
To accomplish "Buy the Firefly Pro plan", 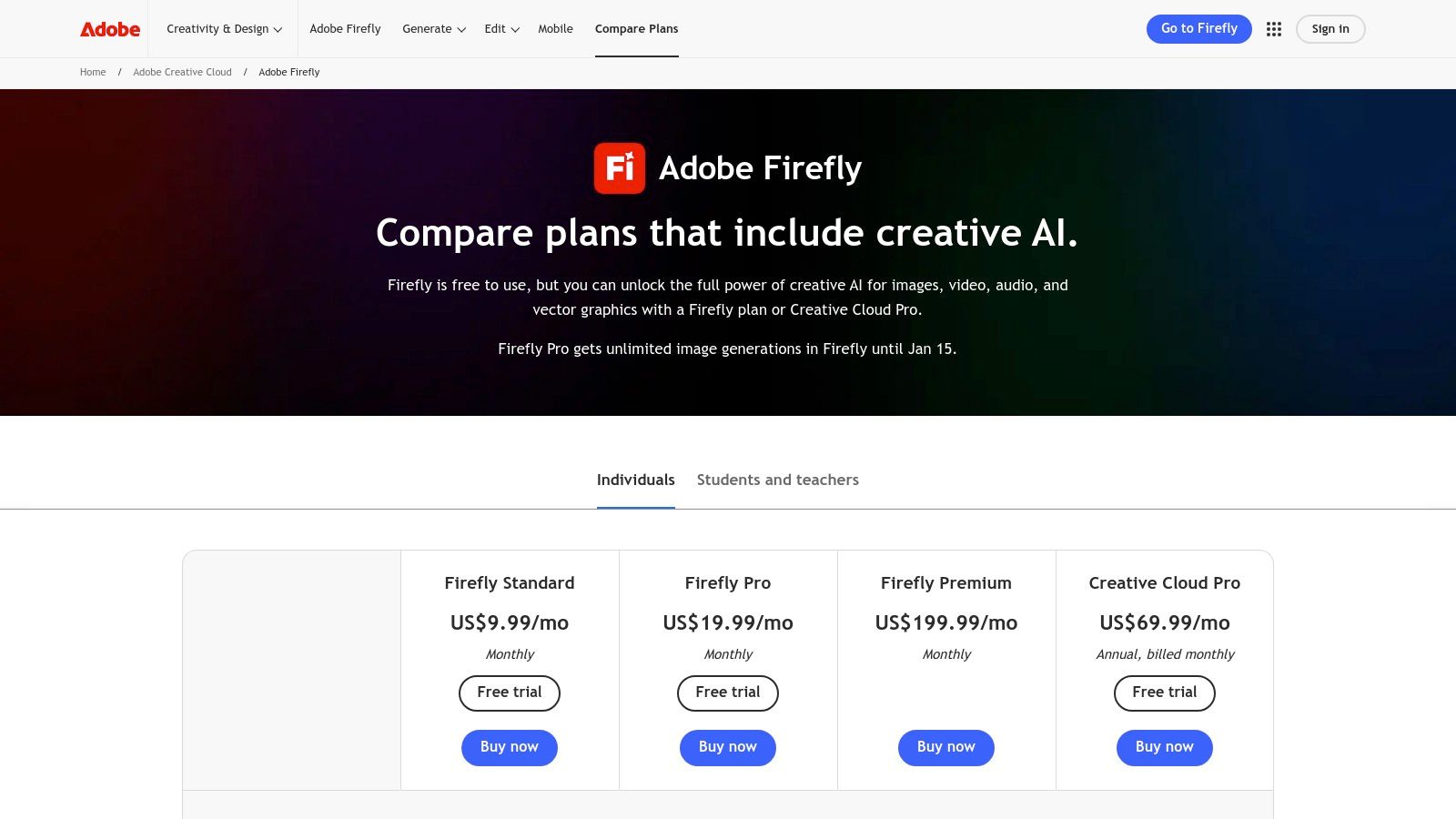I will coord(727,747).
